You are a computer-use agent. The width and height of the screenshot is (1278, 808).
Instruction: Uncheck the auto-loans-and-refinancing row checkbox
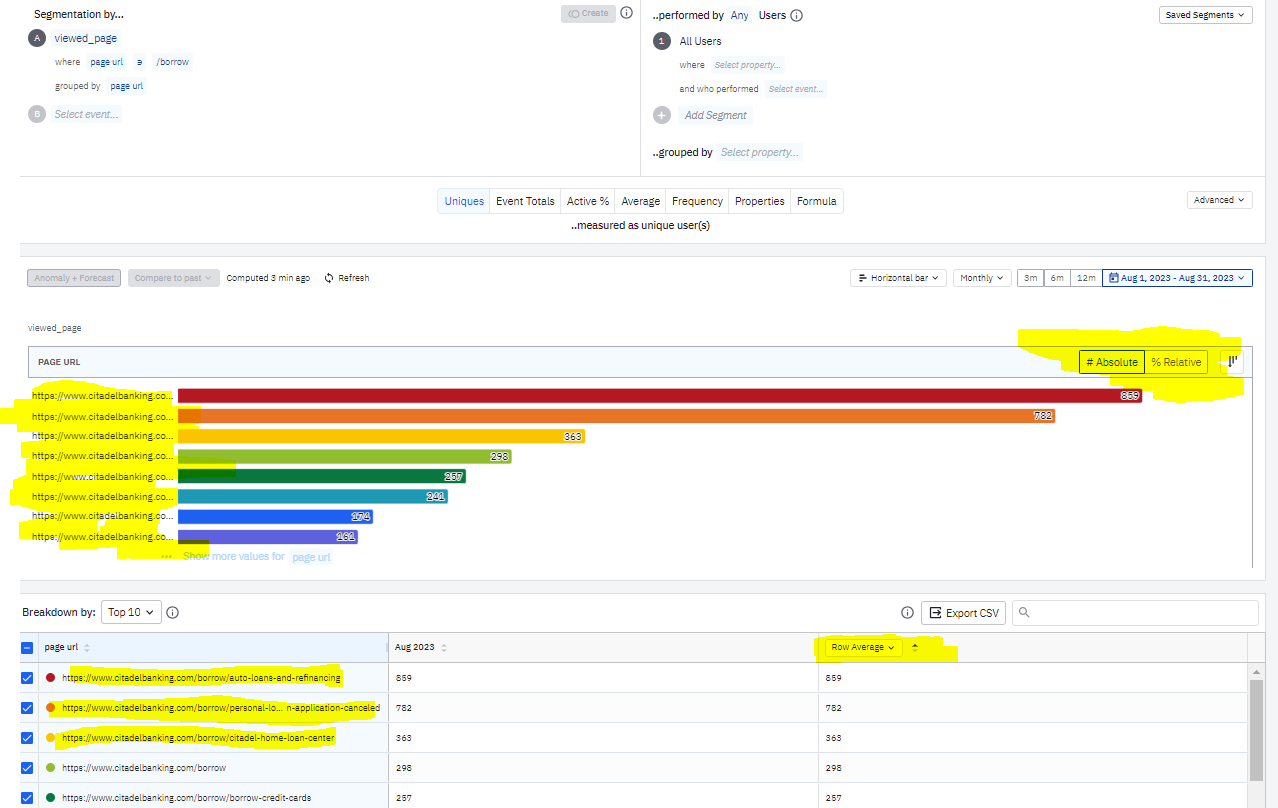(27, 678)
